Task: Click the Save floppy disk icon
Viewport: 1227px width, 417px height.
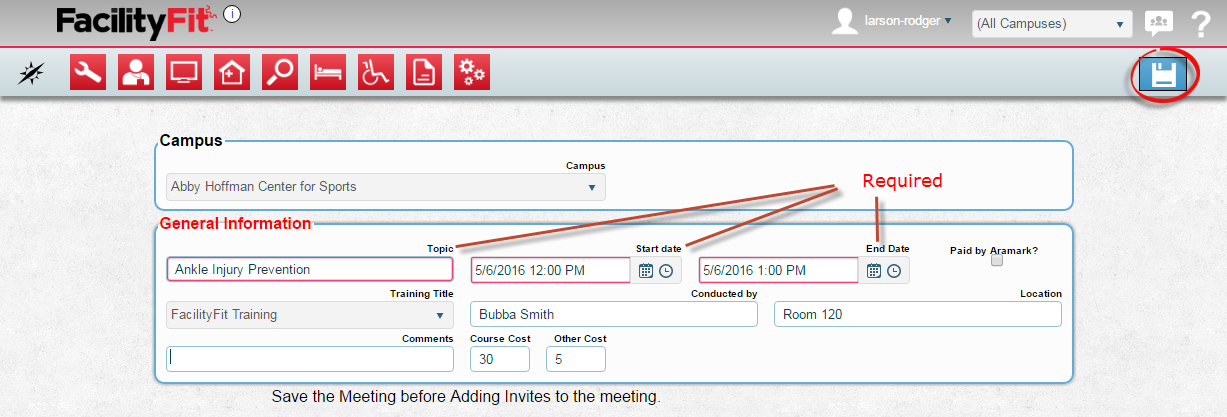Action: [1162, 74]
